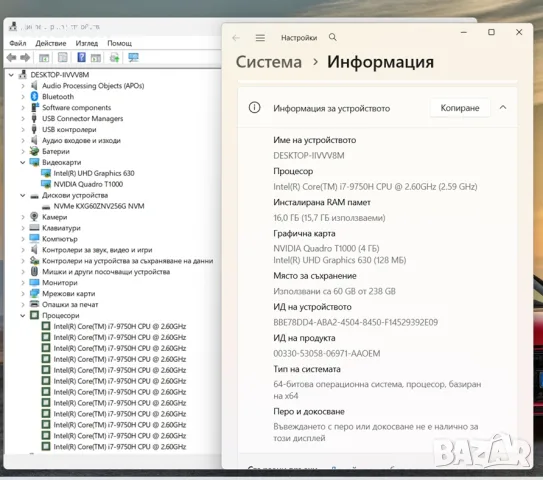Click the search magnifier icon in Settings

point(332,37)
